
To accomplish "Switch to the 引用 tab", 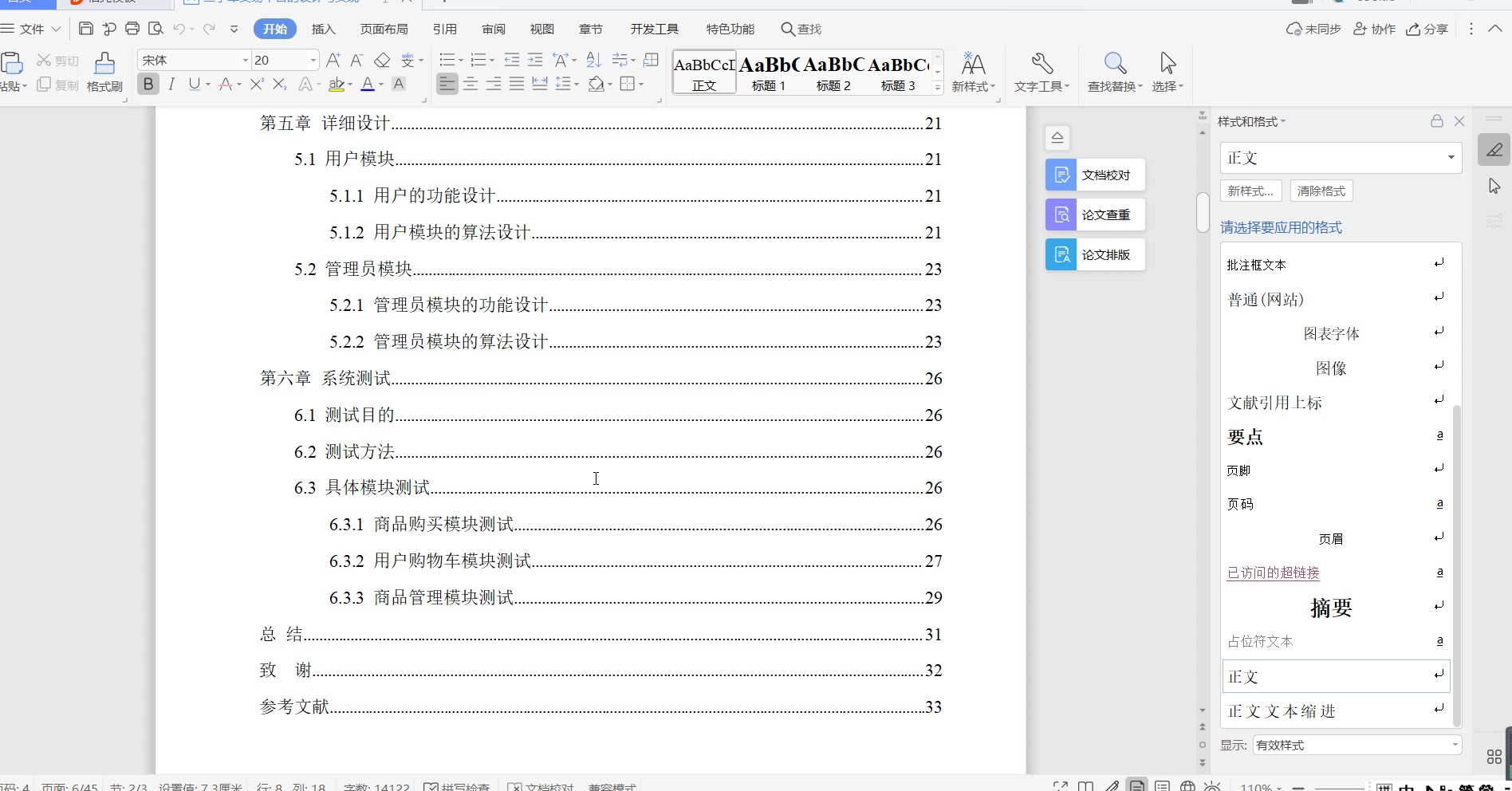I will pyautogui.click(x=445, y=29).
